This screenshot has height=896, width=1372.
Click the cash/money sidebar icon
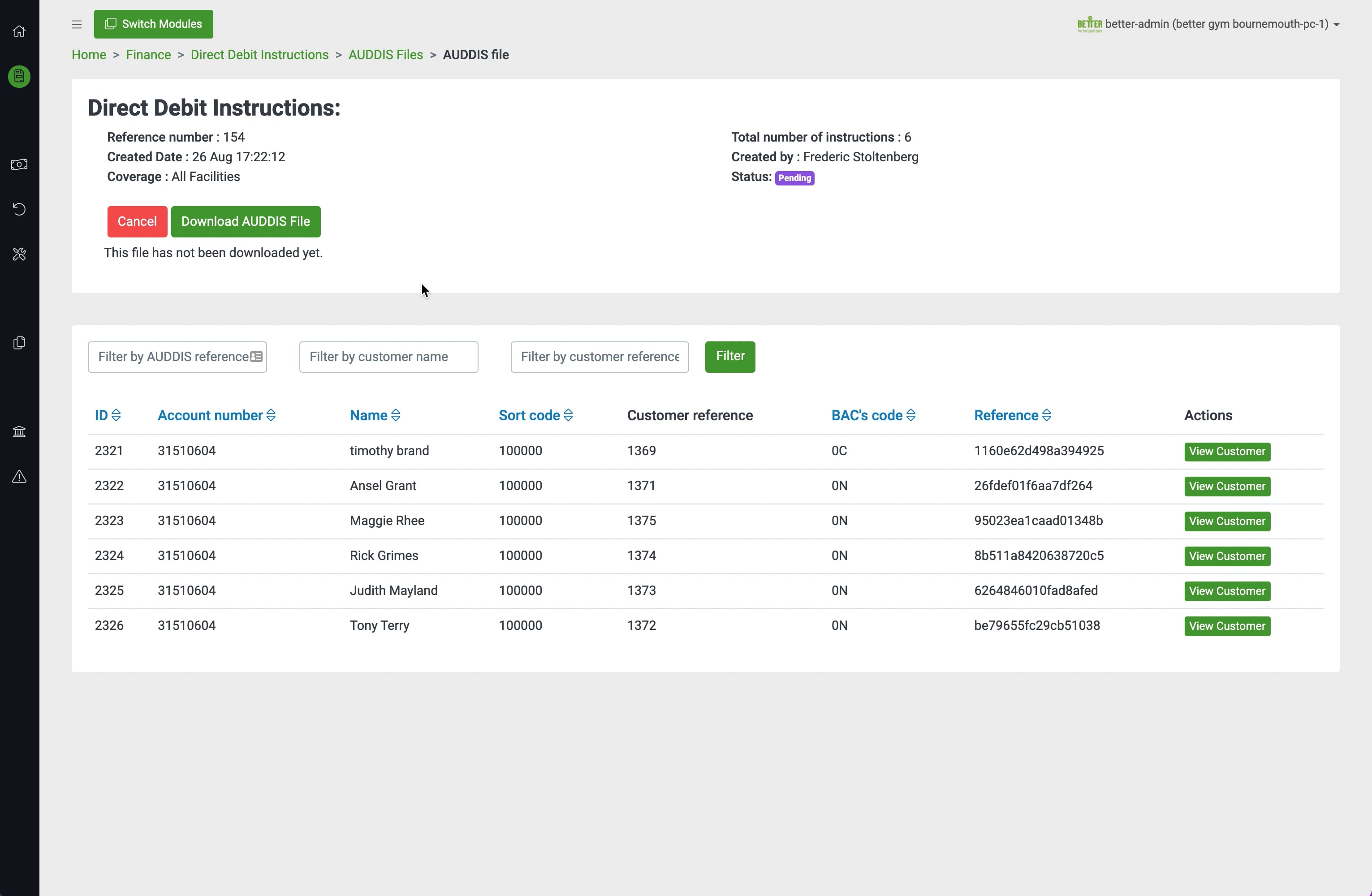click(19, 165)
